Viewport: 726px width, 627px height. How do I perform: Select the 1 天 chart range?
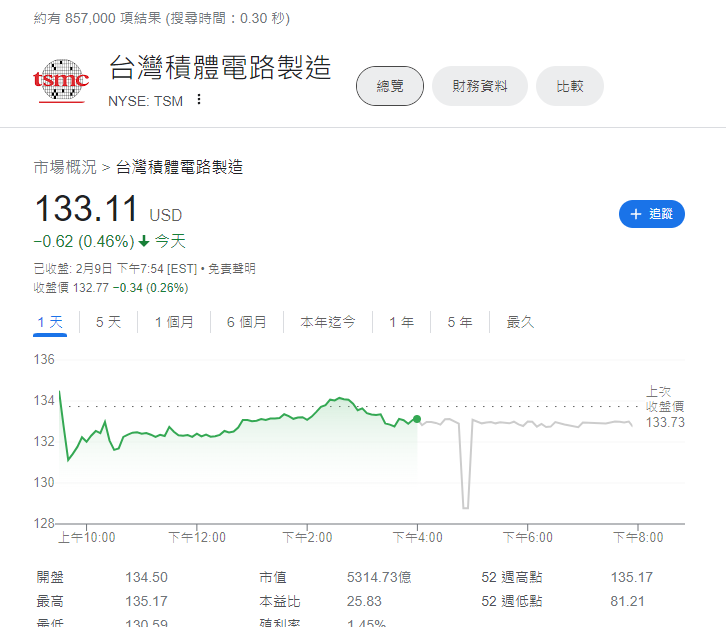point(50,322)
